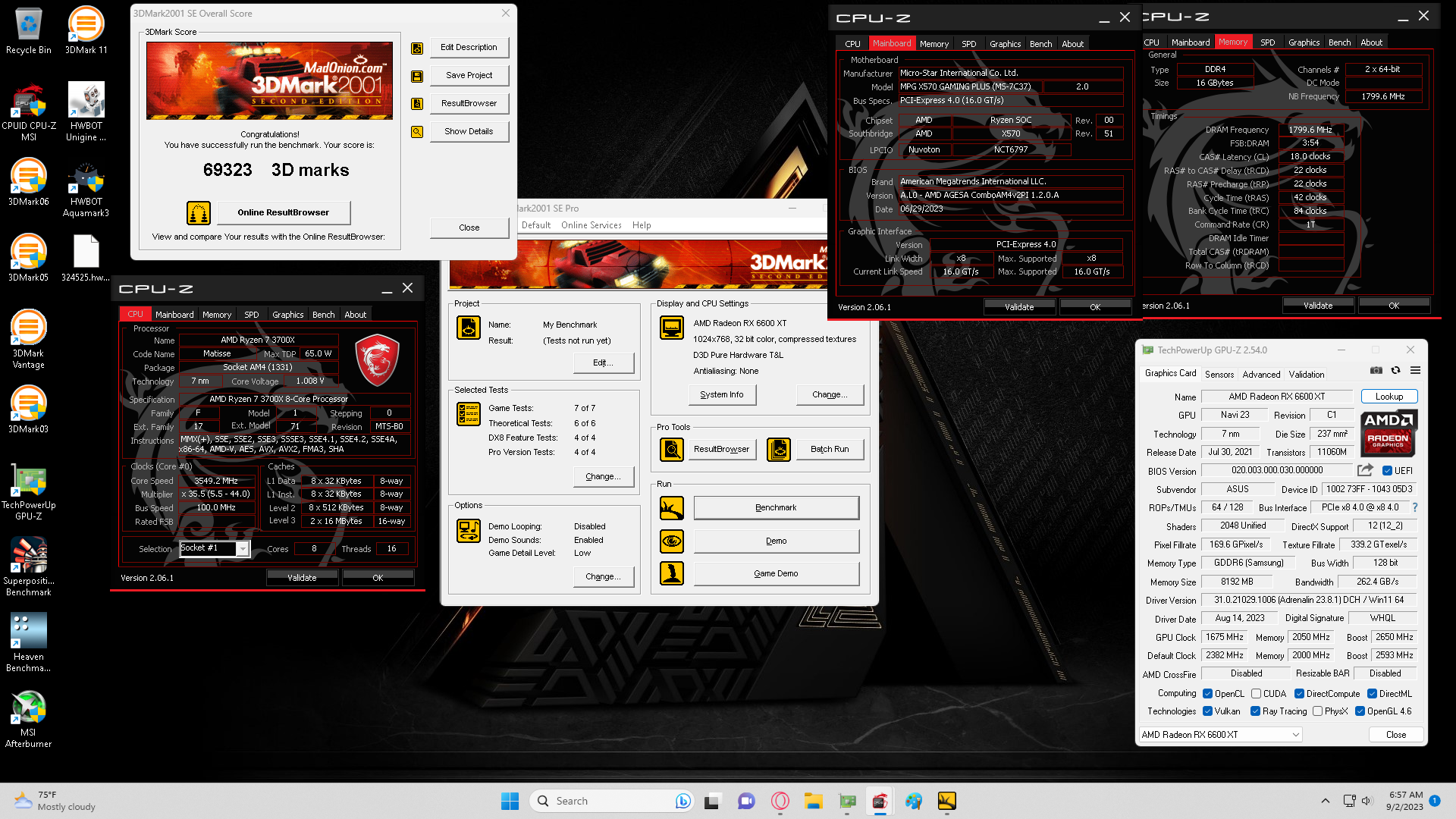Image resolution: width=1456 pixels, height=819 pixels.
Task: Toggle the CUDA checkbox
Action: tap(1256, 694)
